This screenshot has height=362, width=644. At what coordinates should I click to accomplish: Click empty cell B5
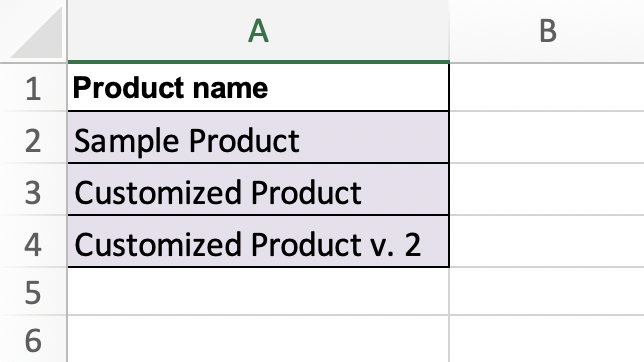click(547, 291)
